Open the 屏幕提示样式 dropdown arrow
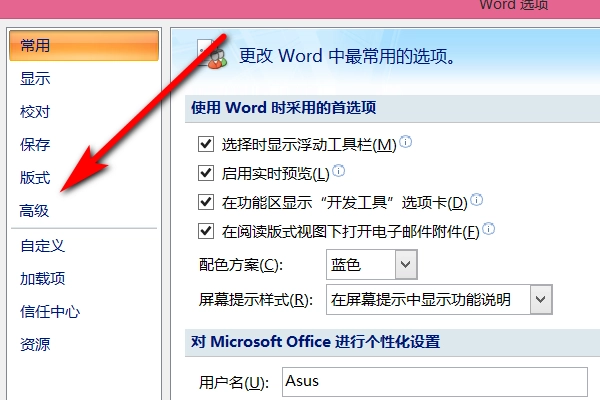 pos(541,299)
